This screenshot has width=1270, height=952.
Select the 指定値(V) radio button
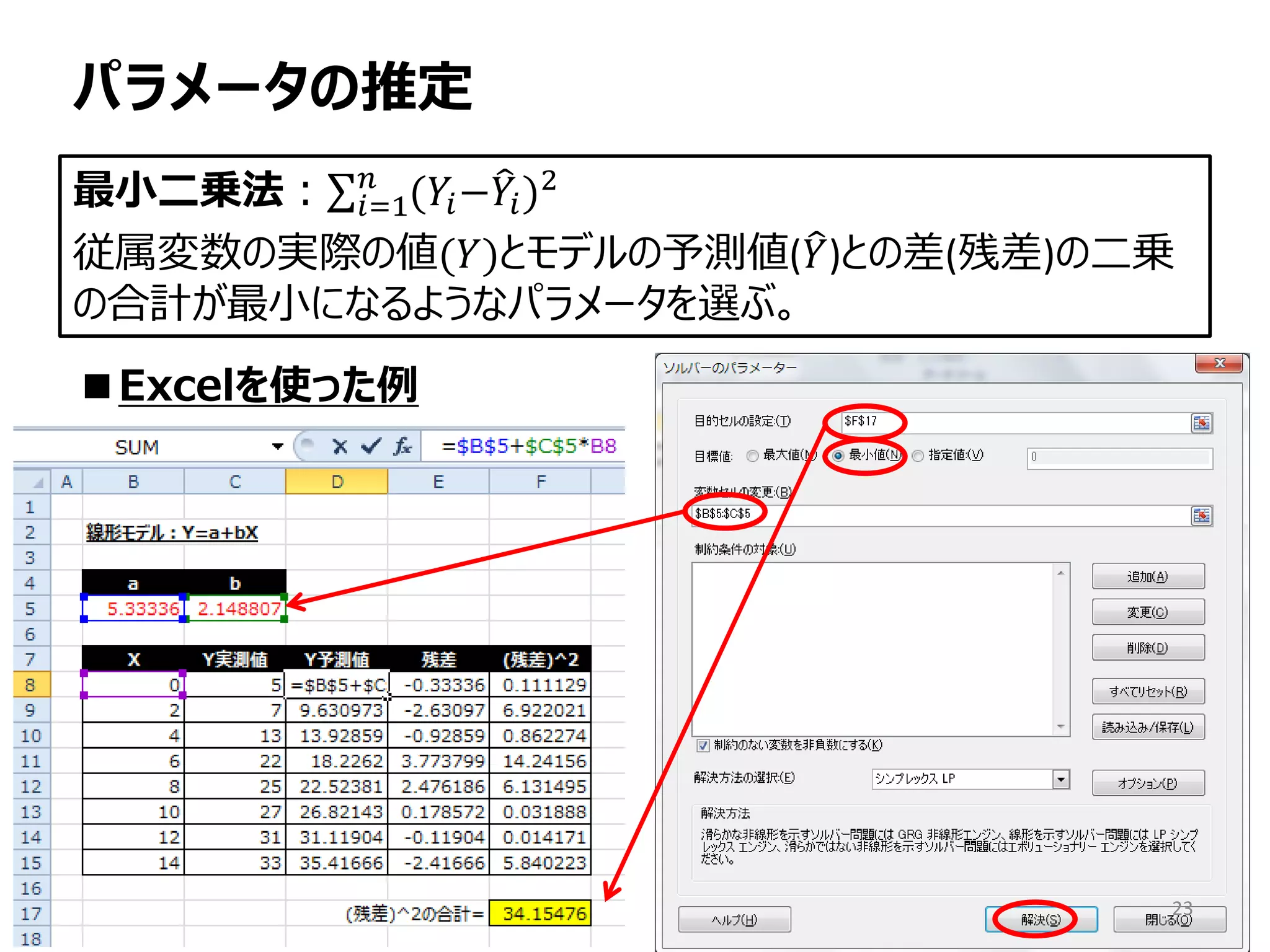click(918, 456)
